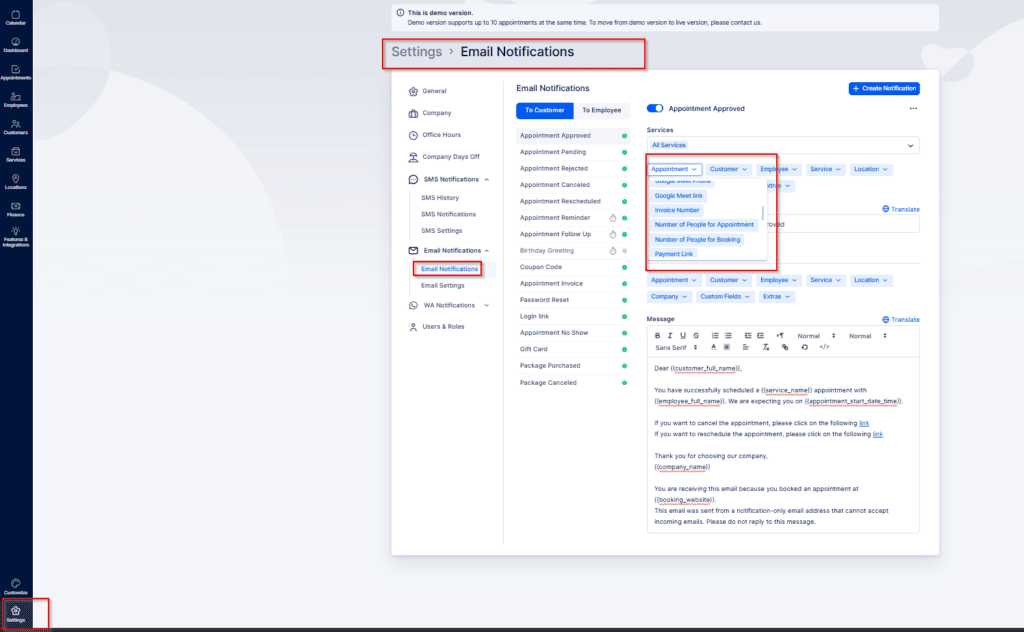
Task: Open the Custom Fields placeholder dropdown
Action: point(725,296)
